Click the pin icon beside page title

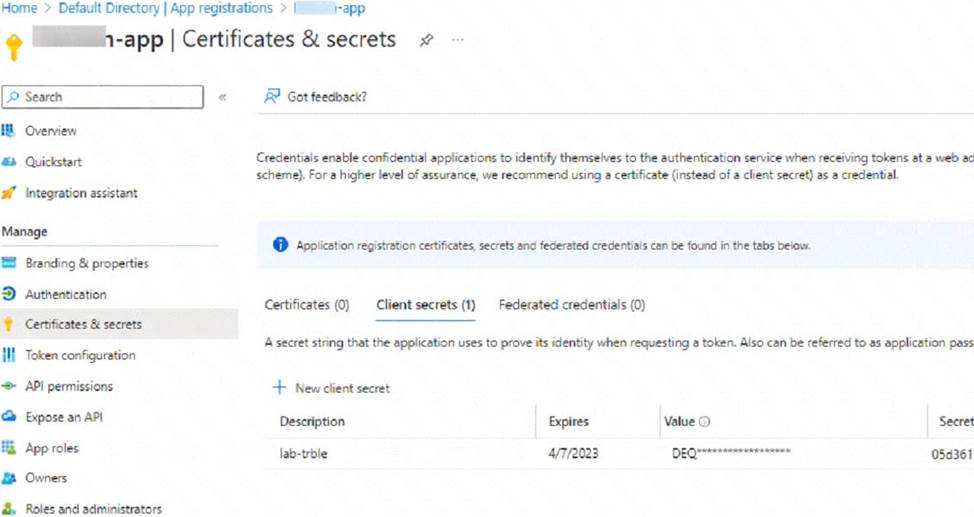coord(426,40)
